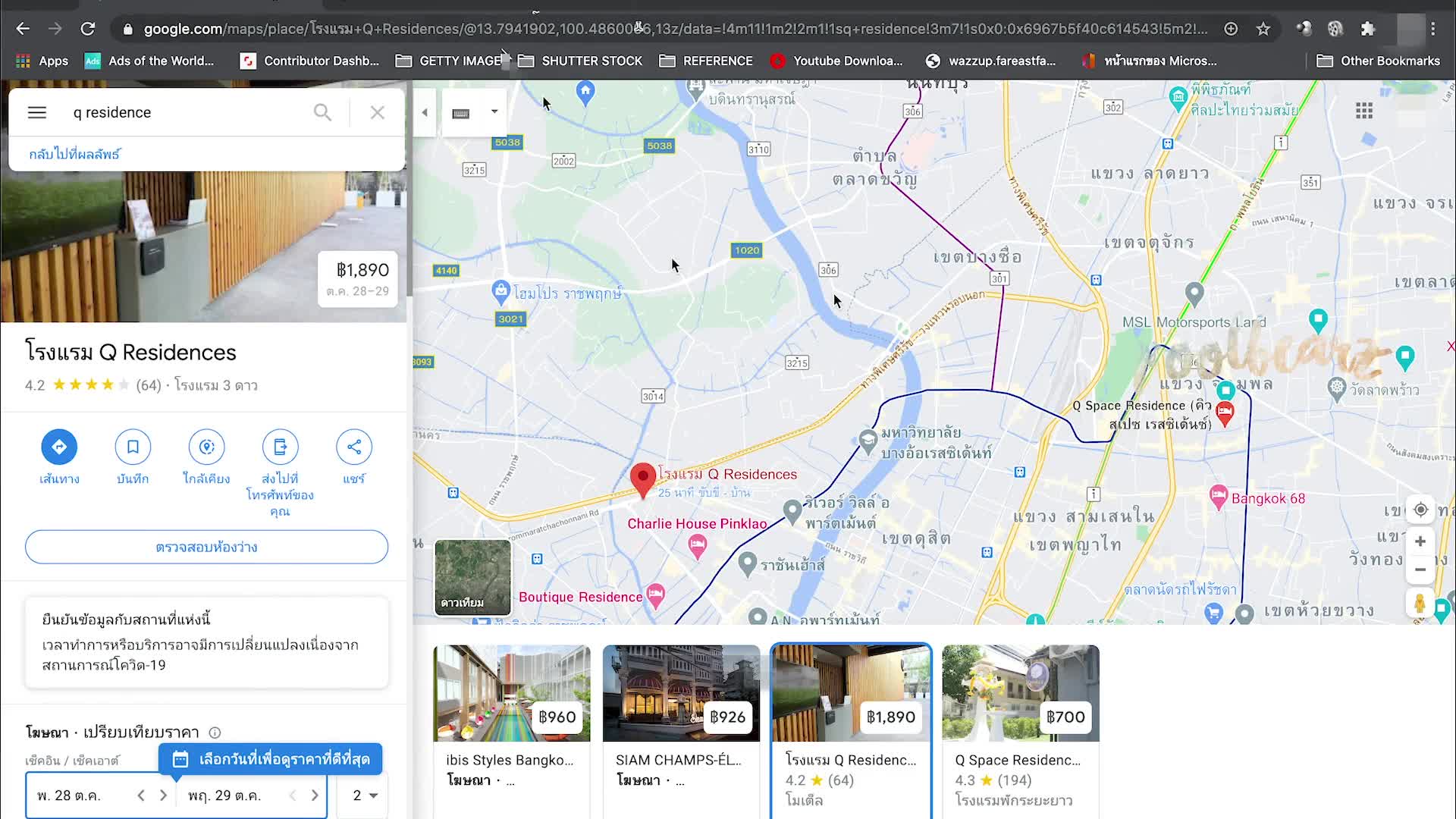Click the save (บันทึก) bookmark icon

pyautogui.click(x=133, y=447)
